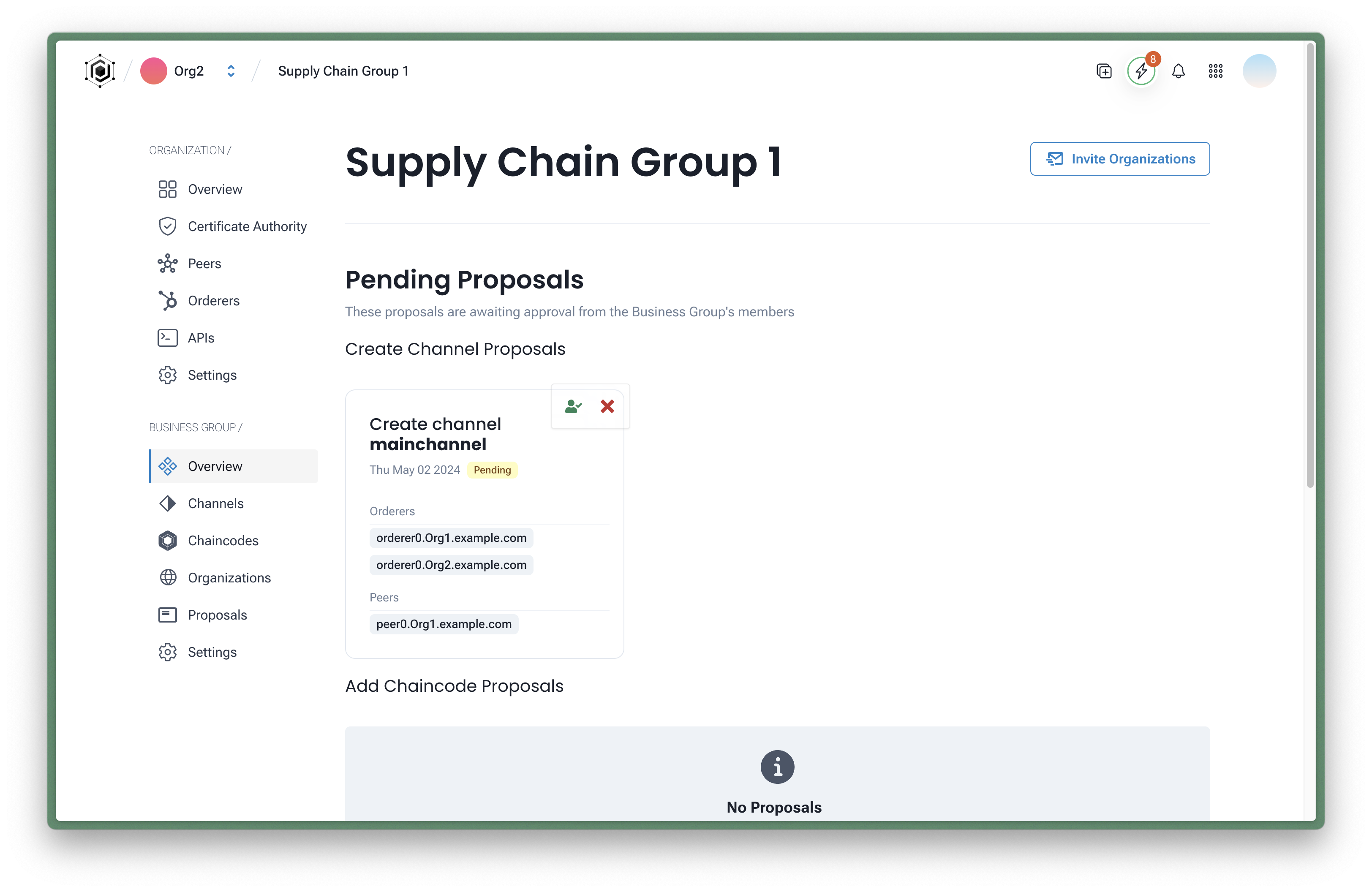The height and width of the screenshot is (892, 1372).
Task: Select Organizations under Business Group menu
Action: (x=229, y=577)
